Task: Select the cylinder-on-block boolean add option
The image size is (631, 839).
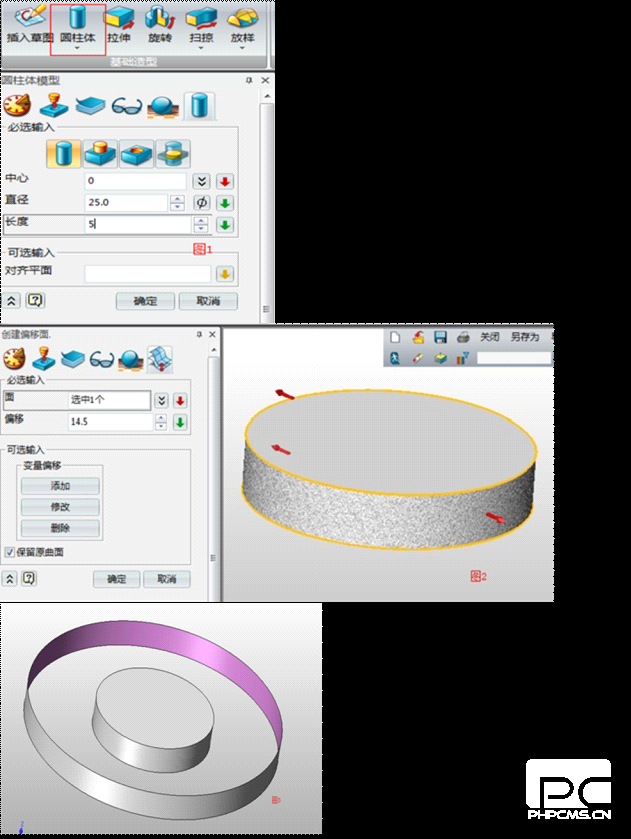Action: tap(101, 154)
